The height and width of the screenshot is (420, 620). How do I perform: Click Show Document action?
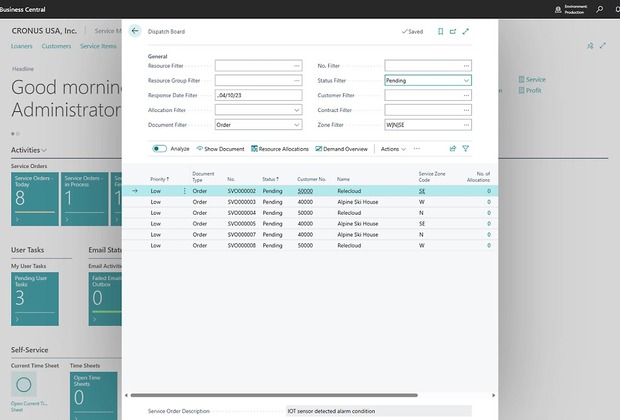pyautogui.click(x=220, y=149)
